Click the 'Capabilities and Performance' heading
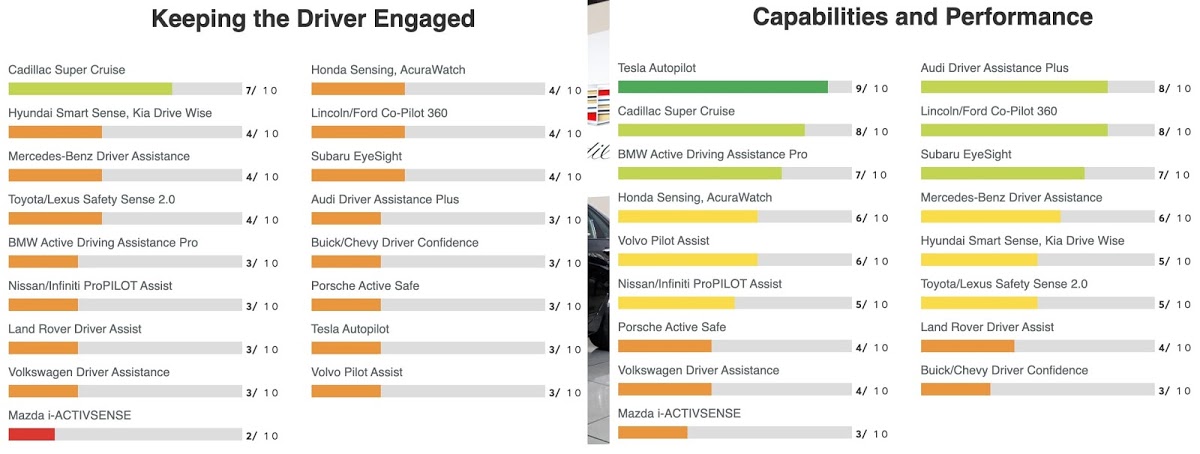This screenshot has height=454, width=1200. coord(922,17)
